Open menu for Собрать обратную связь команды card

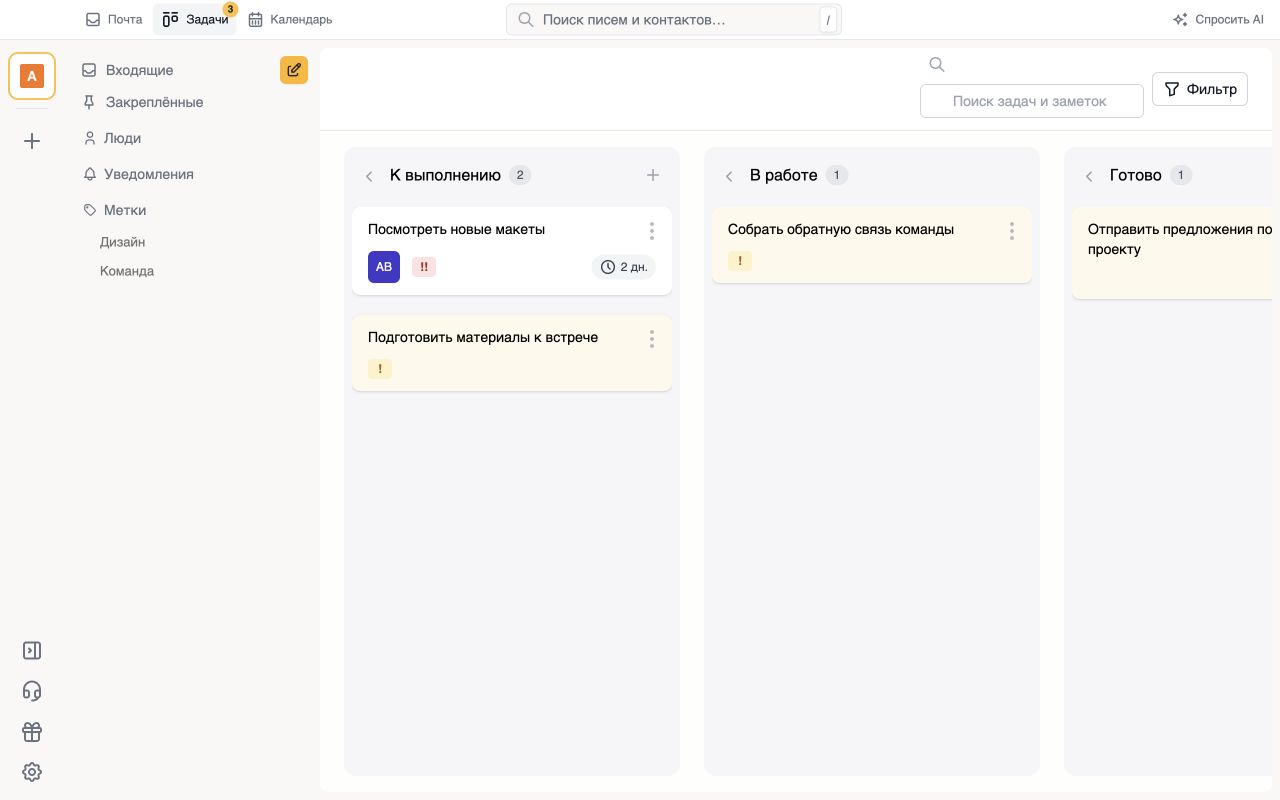1012,231
